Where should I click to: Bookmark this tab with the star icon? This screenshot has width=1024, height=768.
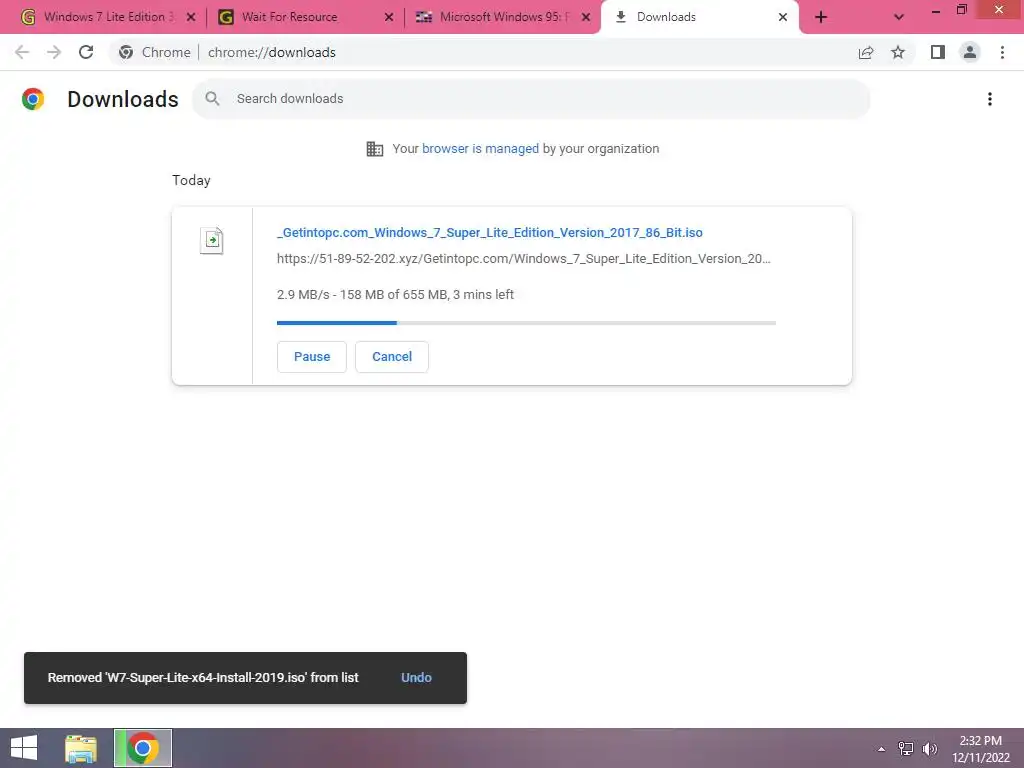898,52
